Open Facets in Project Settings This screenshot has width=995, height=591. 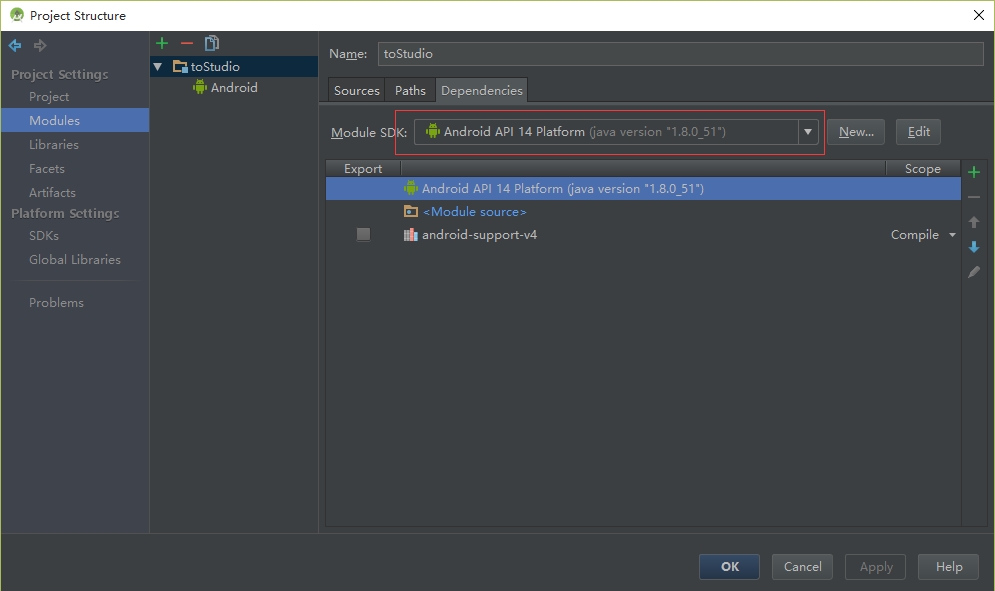tap(47, 169)
